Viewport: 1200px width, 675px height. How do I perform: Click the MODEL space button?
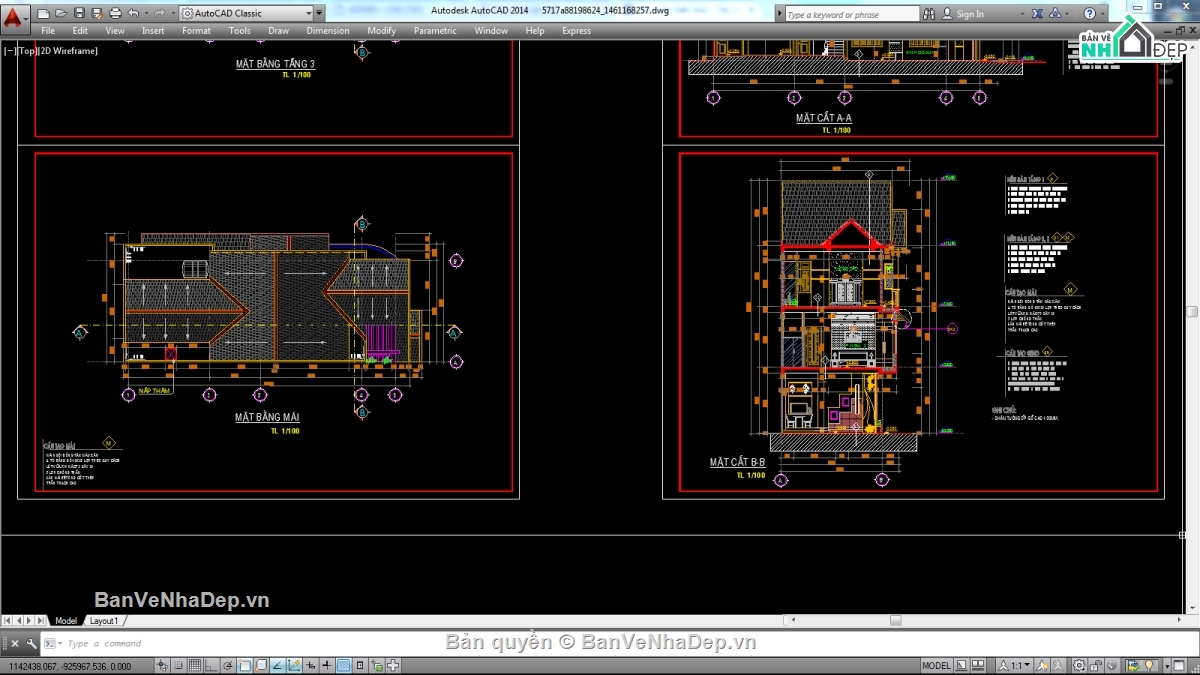pyautogui.click(x=936, y=666)
